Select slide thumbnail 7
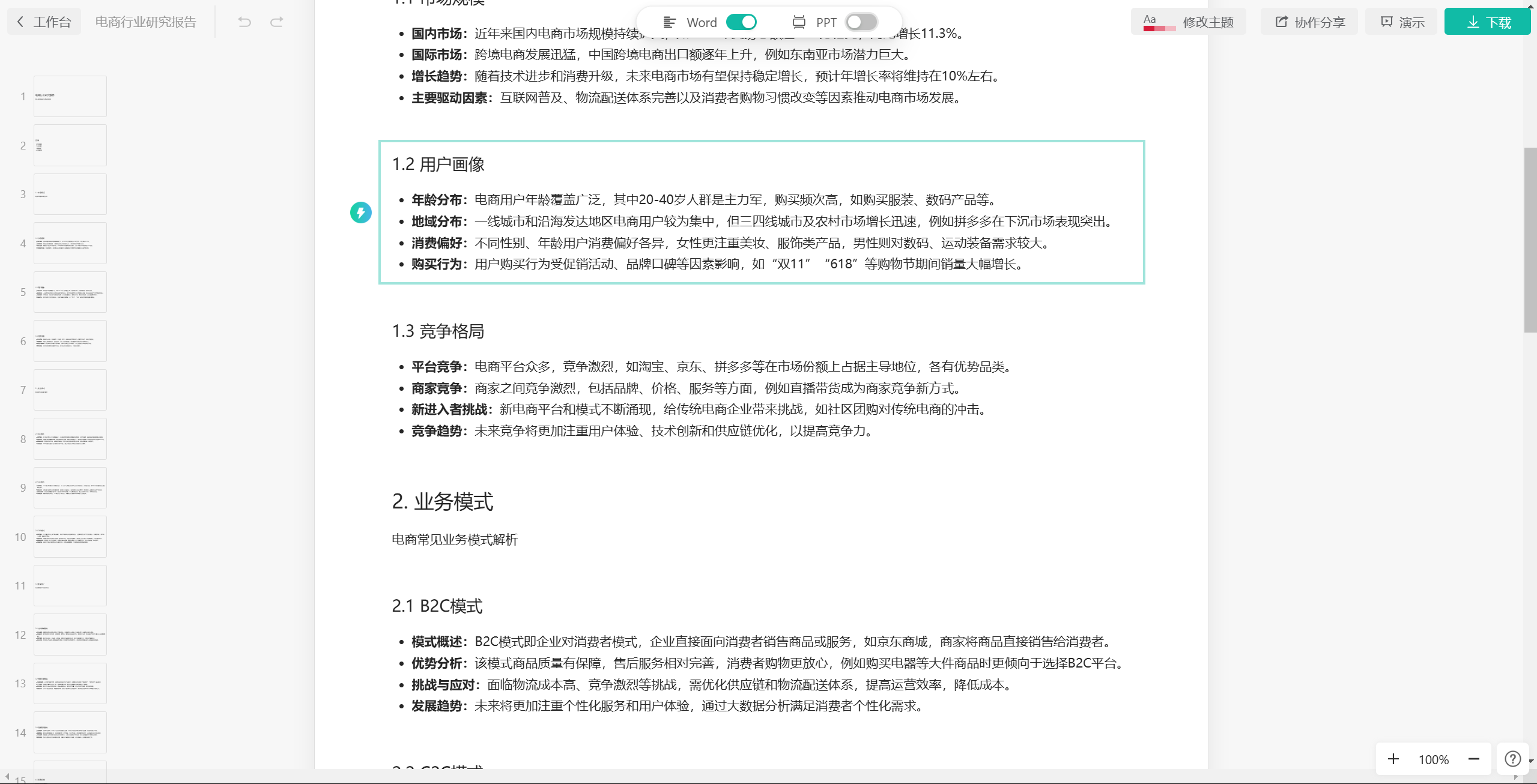 click(x=70, y=390)
